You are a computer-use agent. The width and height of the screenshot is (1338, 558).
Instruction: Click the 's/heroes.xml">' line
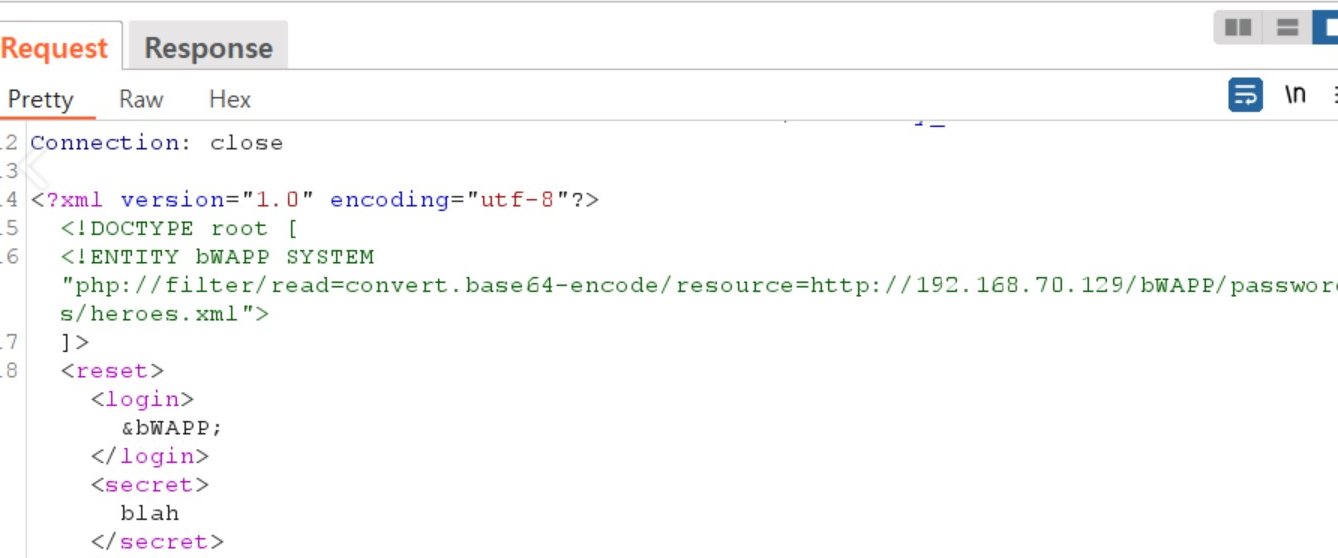pos(164,314)
